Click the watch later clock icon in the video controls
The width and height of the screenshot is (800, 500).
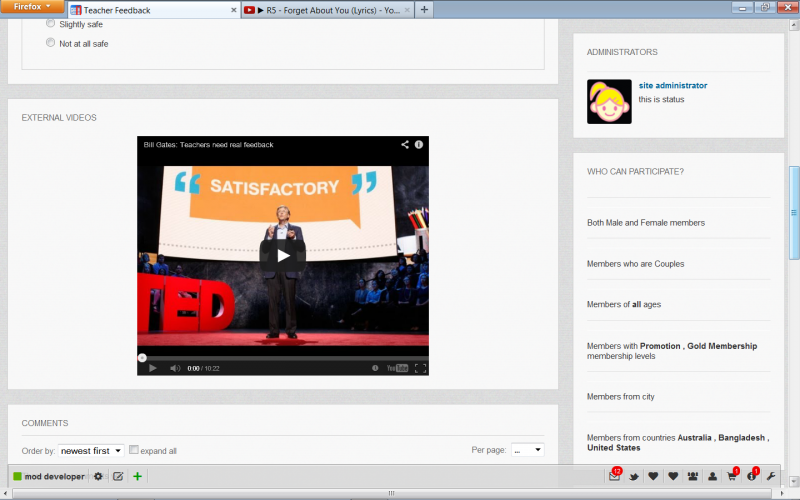point(375,368)
